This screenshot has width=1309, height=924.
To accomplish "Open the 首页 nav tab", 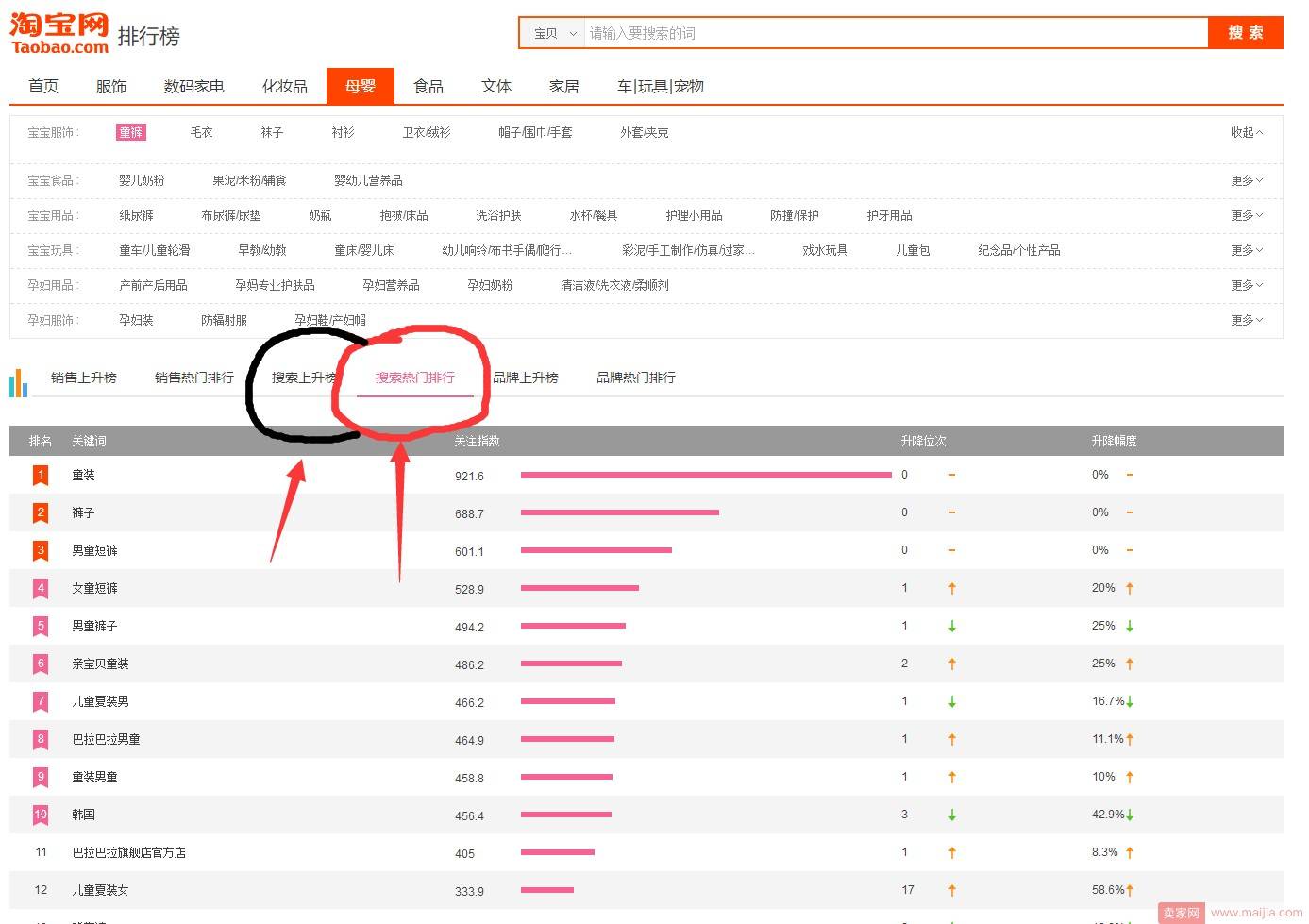I will point(43,86).
